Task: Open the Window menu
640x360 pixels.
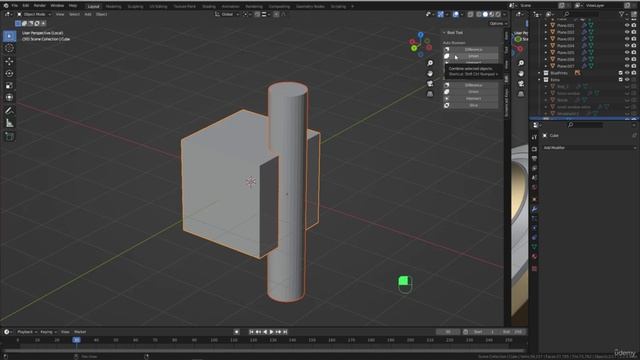Action: click(57, 6)
